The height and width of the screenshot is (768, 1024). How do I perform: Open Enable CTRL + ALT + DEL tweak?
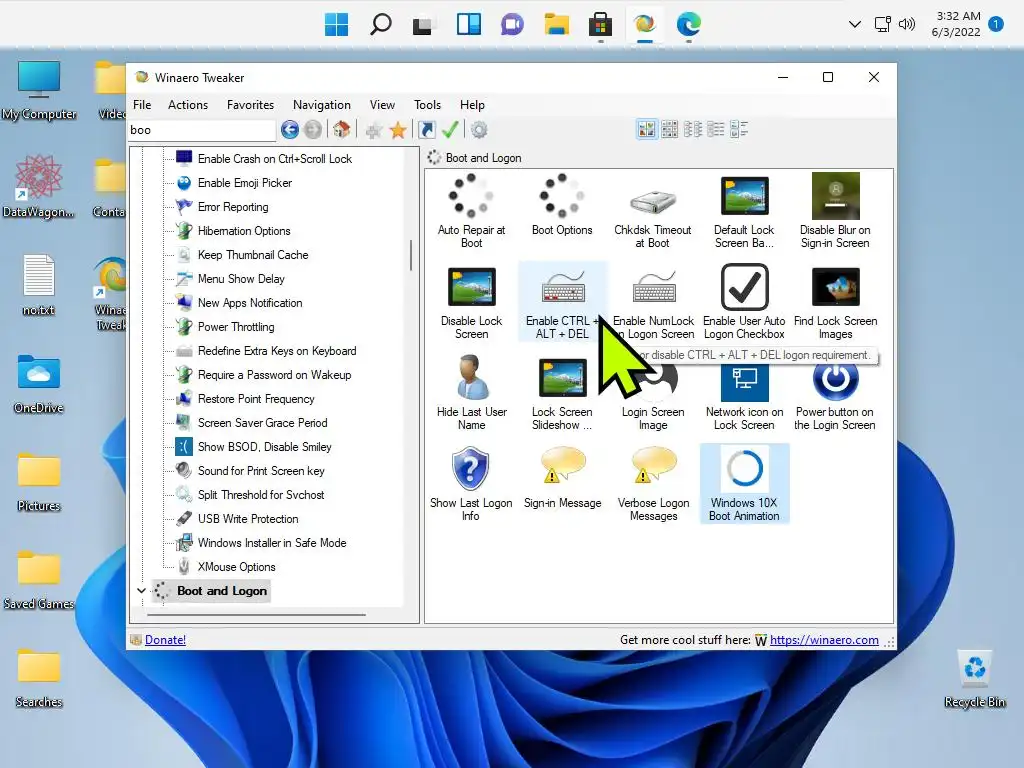[x=562, y=302]
